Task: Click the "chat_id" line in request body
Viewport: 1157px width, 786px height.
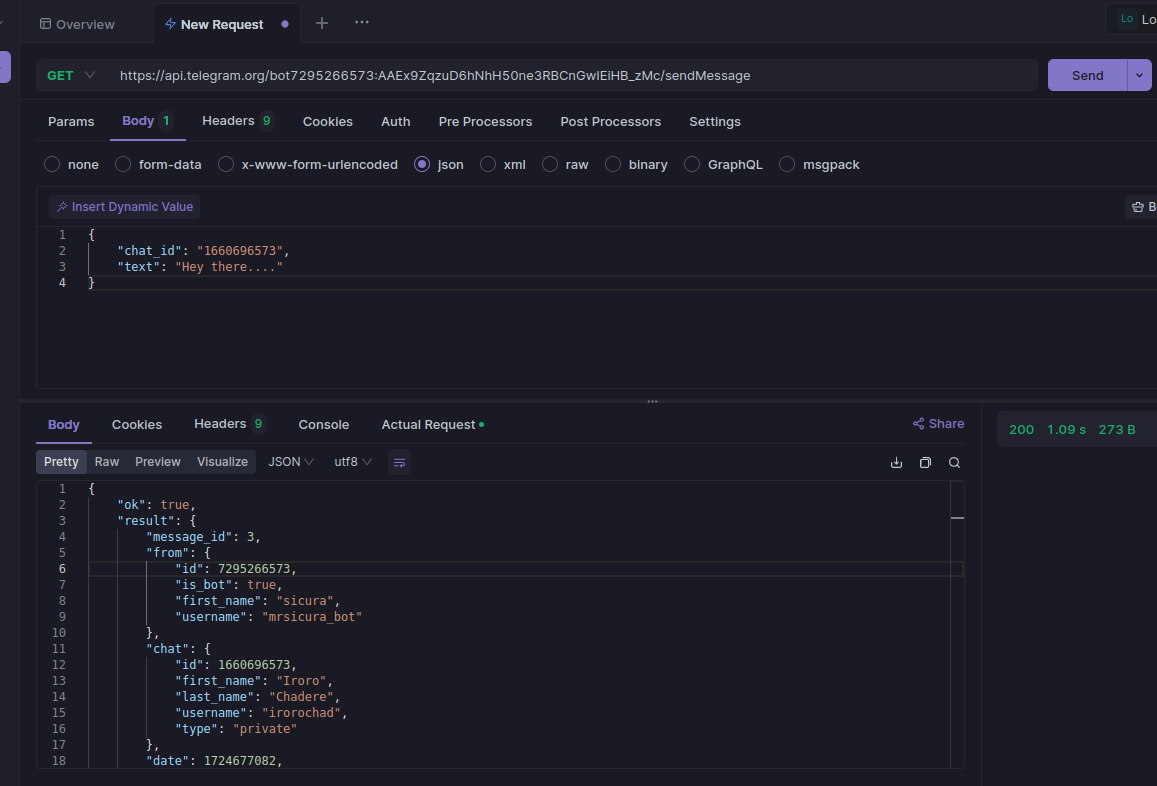Action: [203, 251]
